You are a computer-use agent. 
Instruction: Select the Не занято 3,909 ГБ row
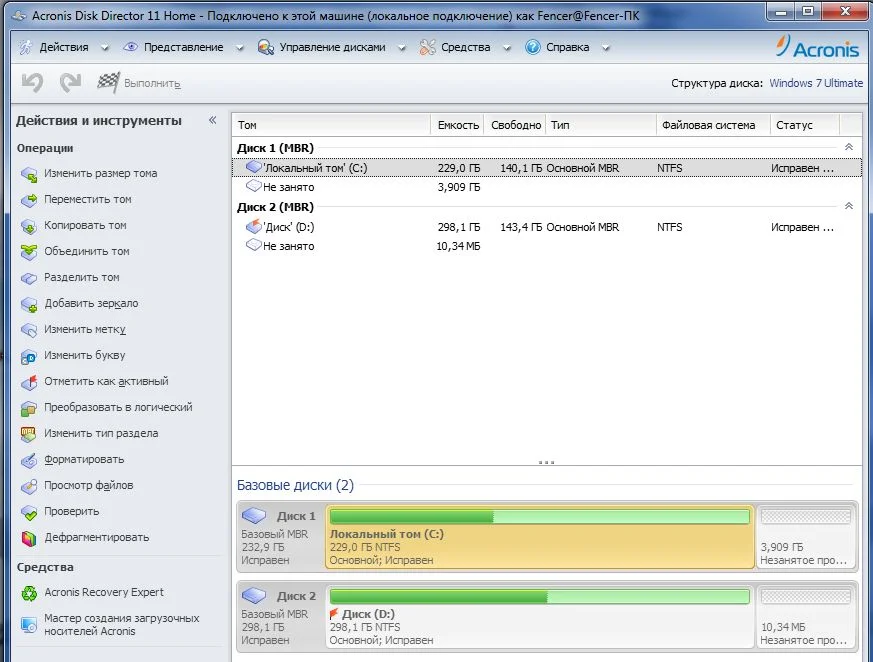tap(547, 187)
